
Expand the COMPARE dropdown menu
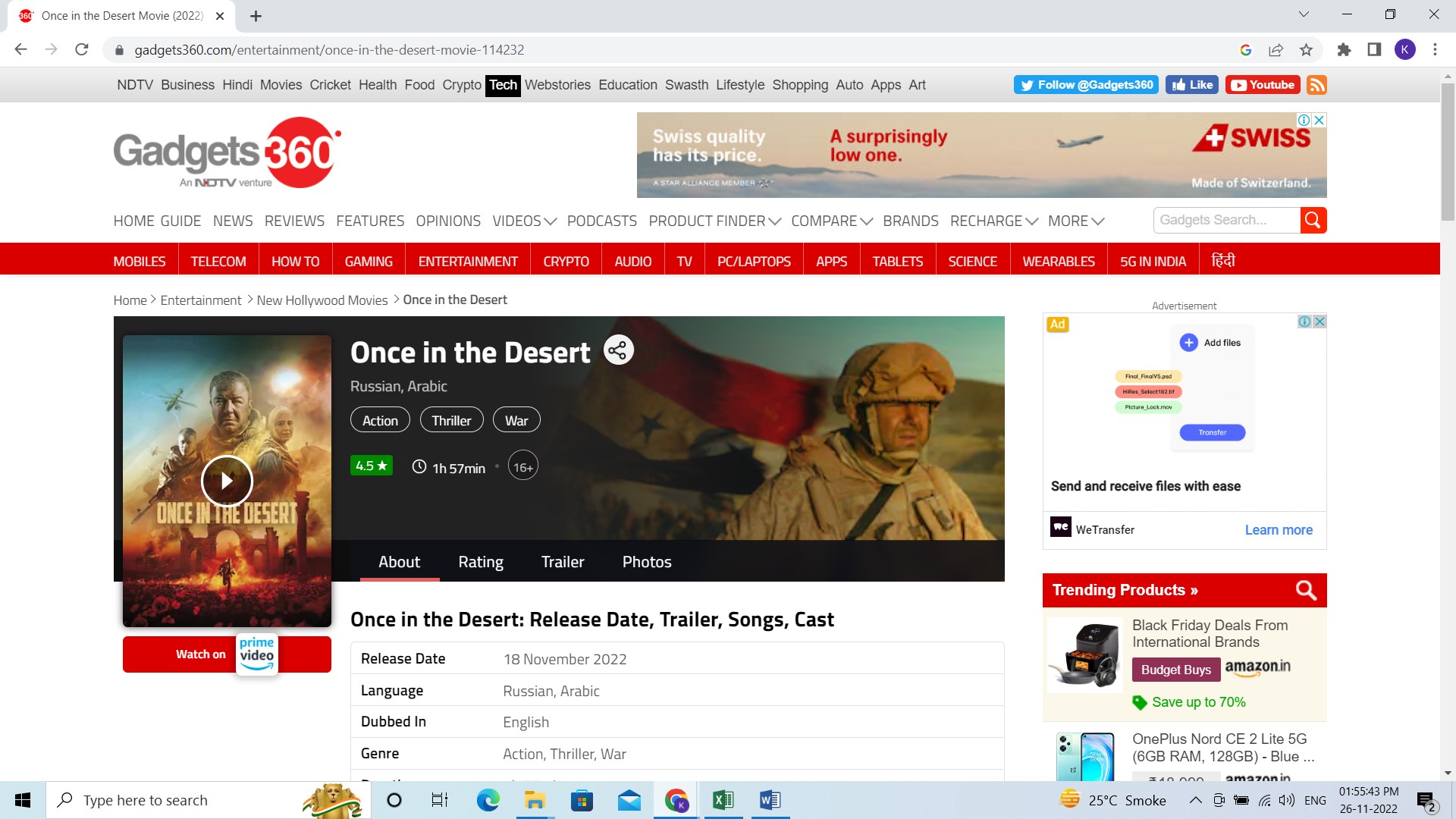(832, 221)
